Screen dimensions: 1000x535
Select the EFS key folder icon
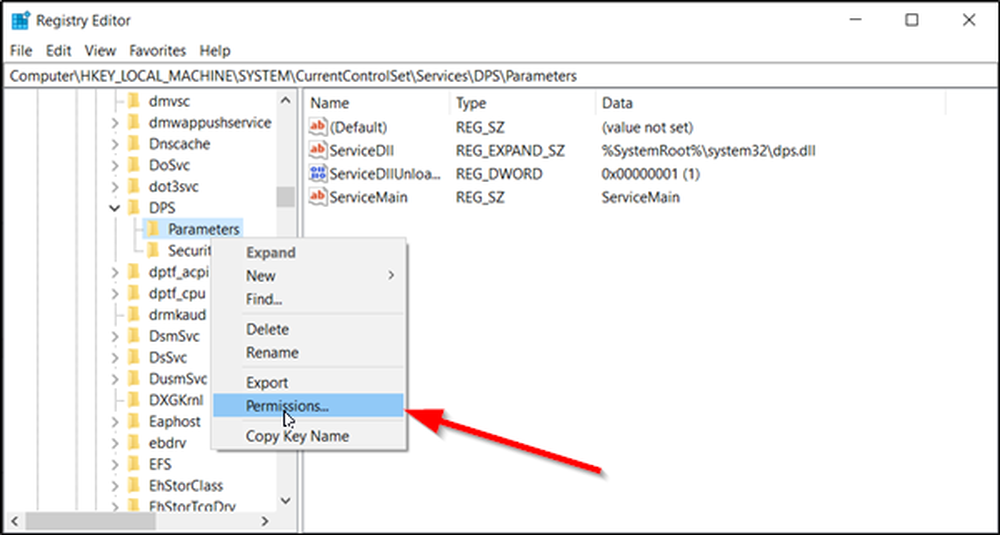coord(135,464)
